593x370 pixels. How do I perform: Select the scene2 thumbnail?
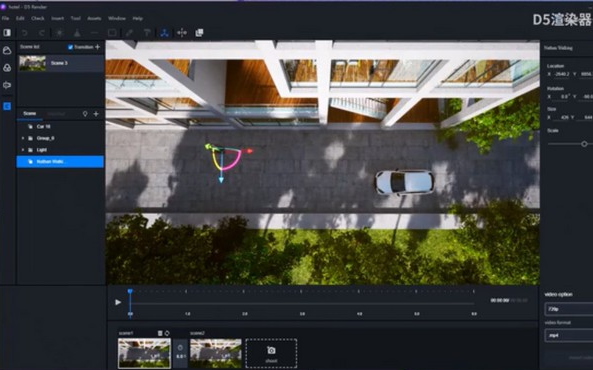click(x=216, y=353)
